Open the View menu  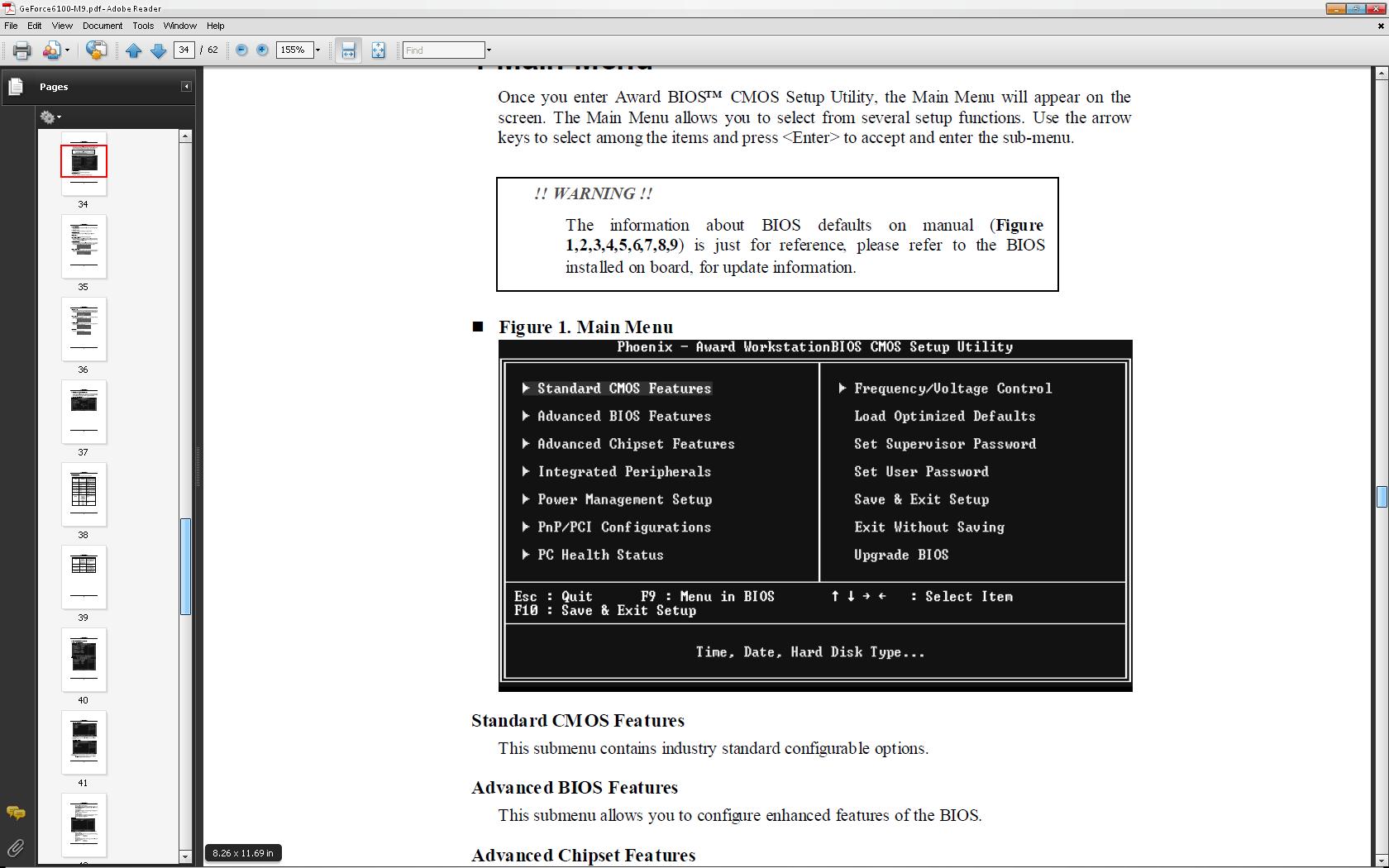62,26
